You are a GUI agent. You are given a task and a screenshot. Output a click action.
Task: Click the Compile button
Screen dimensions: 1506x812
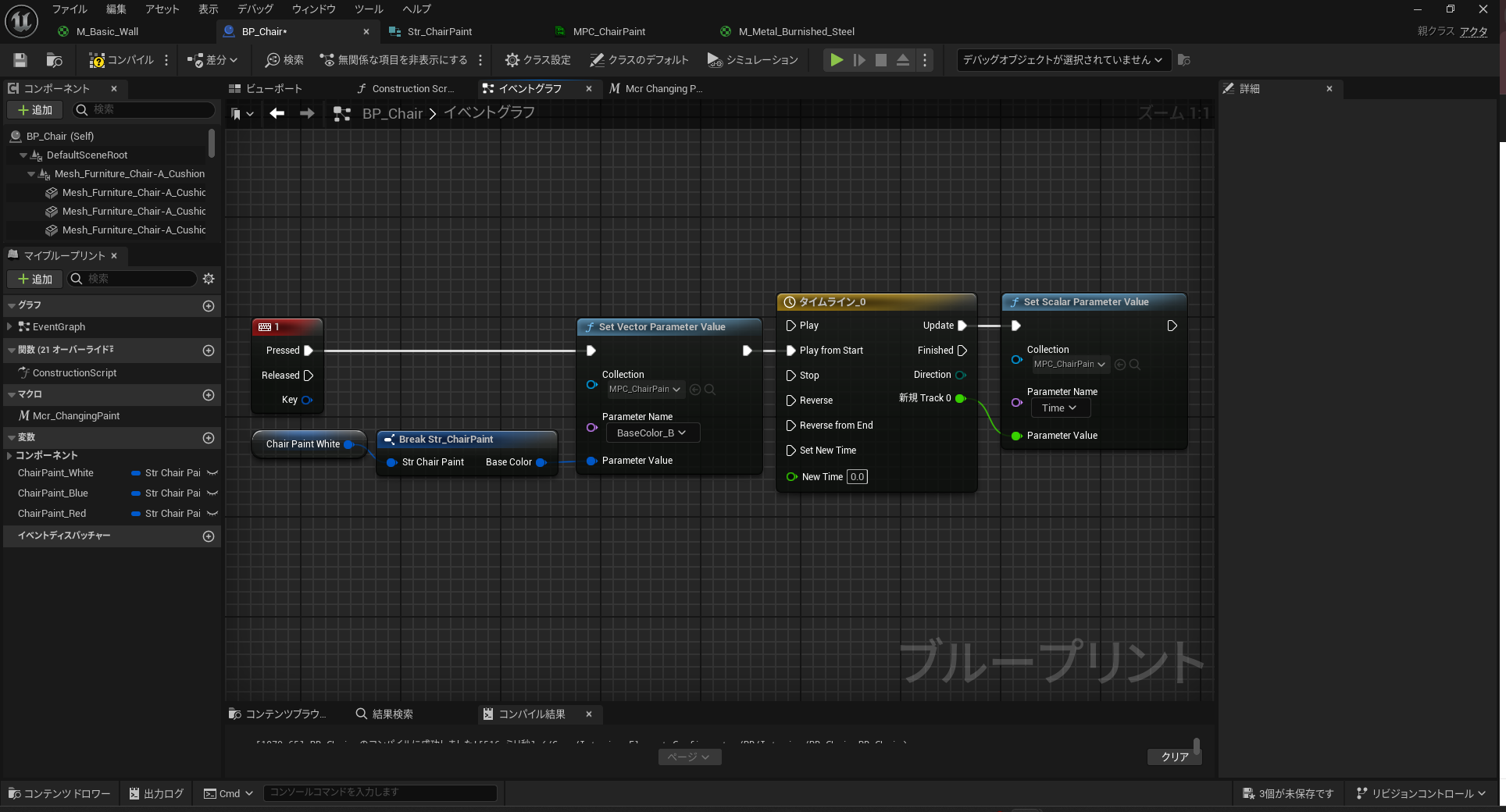(x=122, y=60)
